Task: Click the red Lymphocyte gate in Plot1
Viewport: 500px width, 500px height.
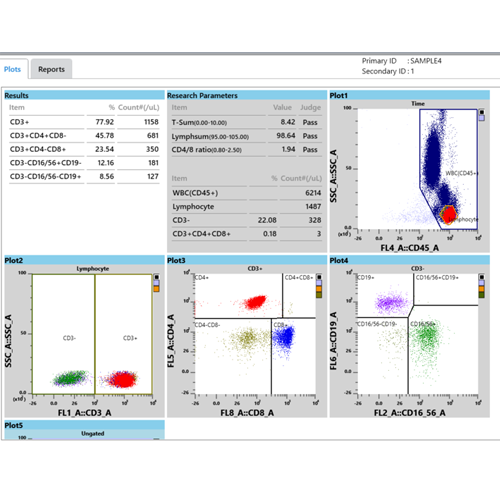Action: coord(448,214)
